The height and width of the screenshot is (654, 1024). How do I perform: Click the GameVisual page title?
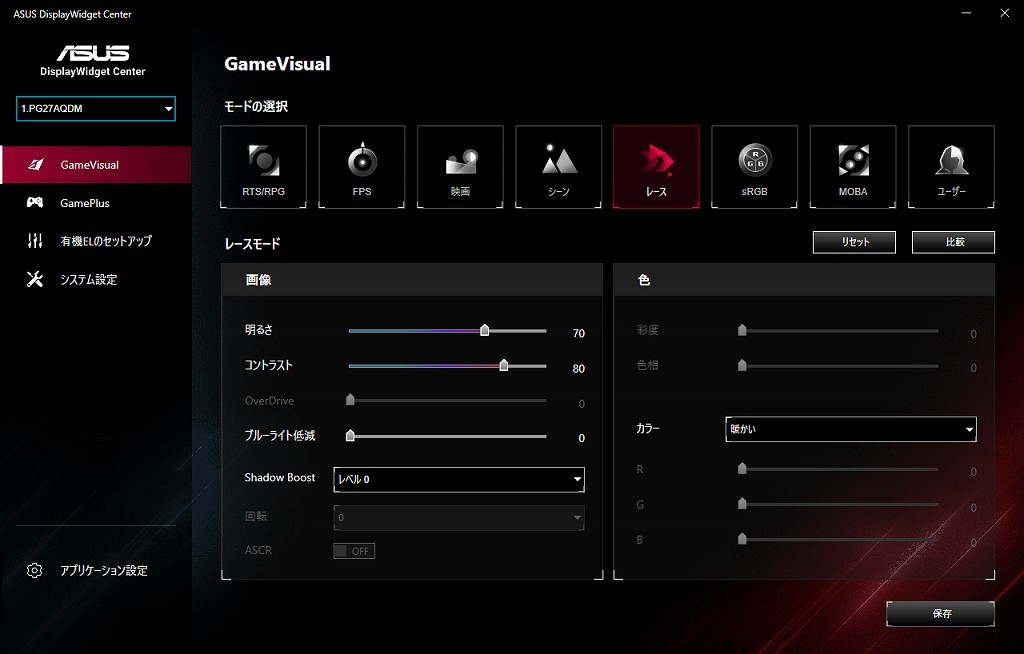coord(278,63)
